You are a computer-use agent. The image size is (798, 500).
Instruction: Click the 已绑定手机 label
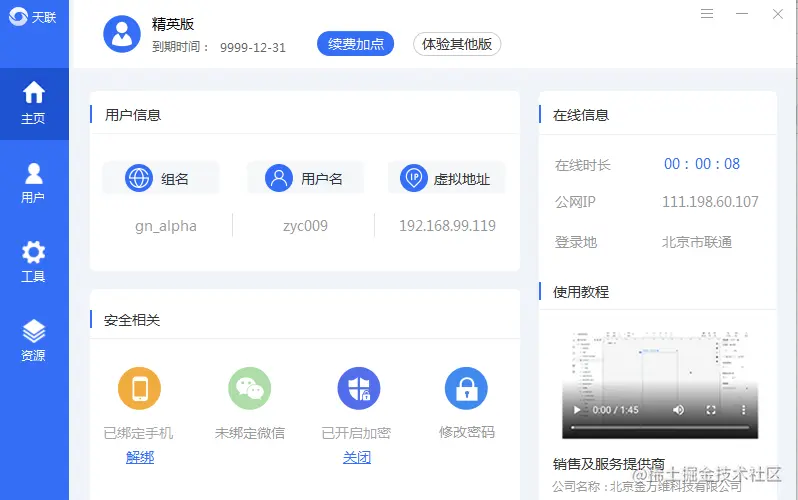(x=138, y=433)
